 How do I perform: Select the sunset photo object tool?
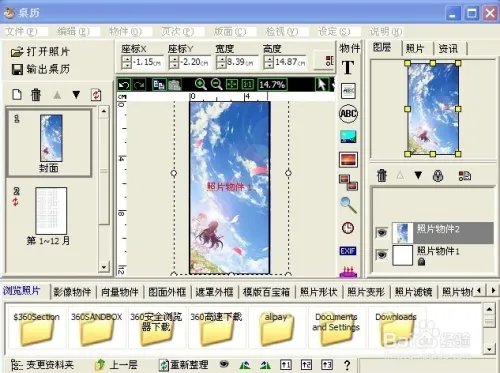348,160
